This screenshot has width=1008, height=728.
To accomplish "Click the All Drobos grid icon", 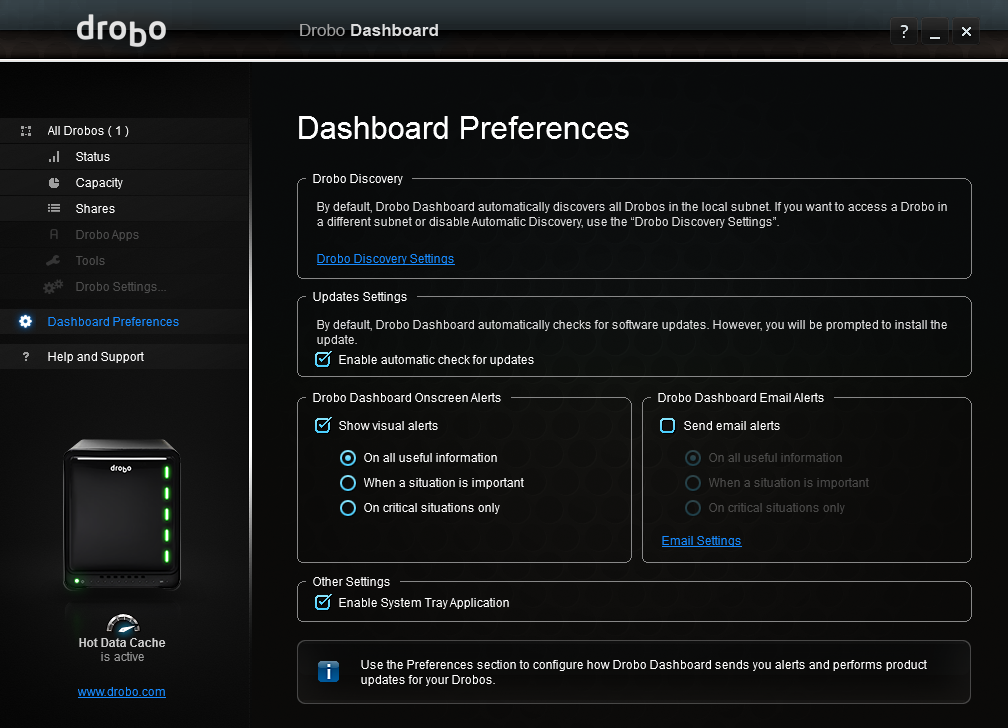I will pos(26,131).
